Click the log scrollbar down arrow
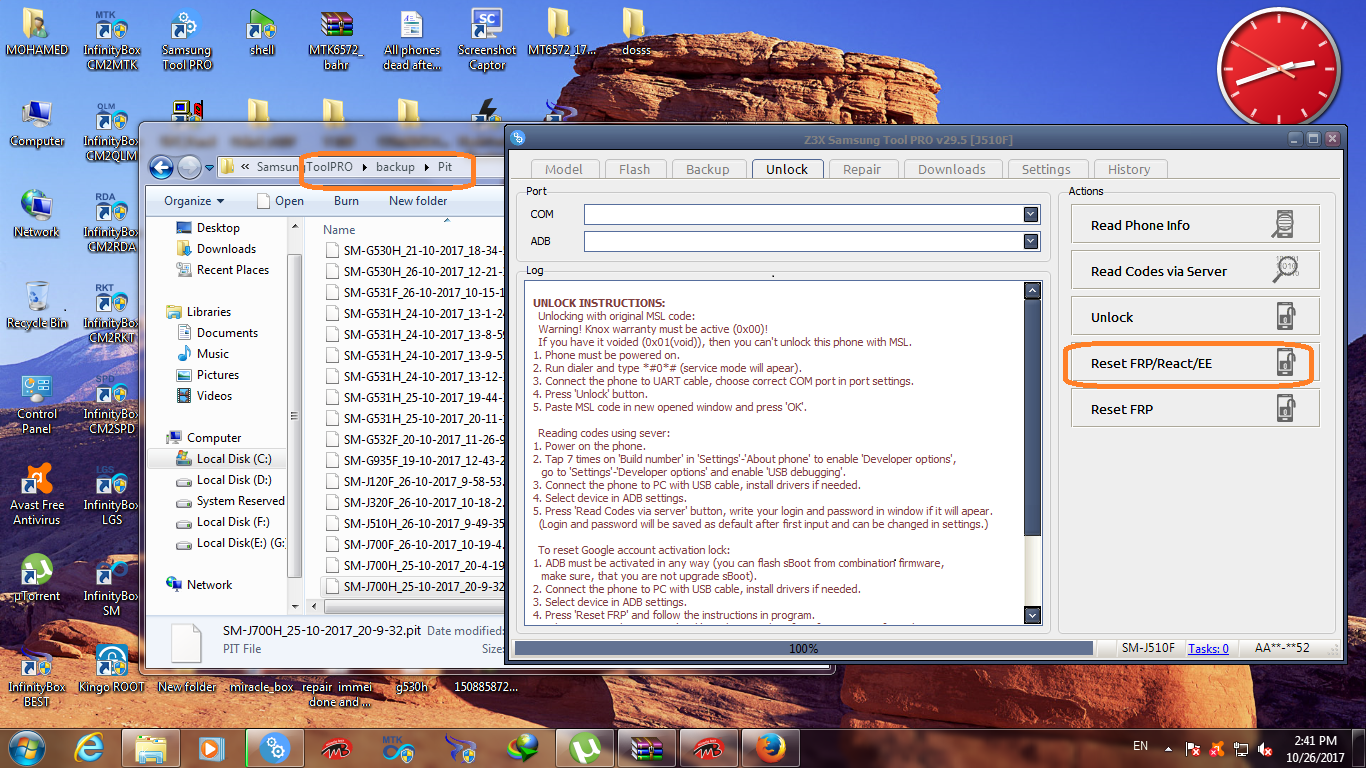The height and width of the screenshot is (768, 1366). 1033,615
